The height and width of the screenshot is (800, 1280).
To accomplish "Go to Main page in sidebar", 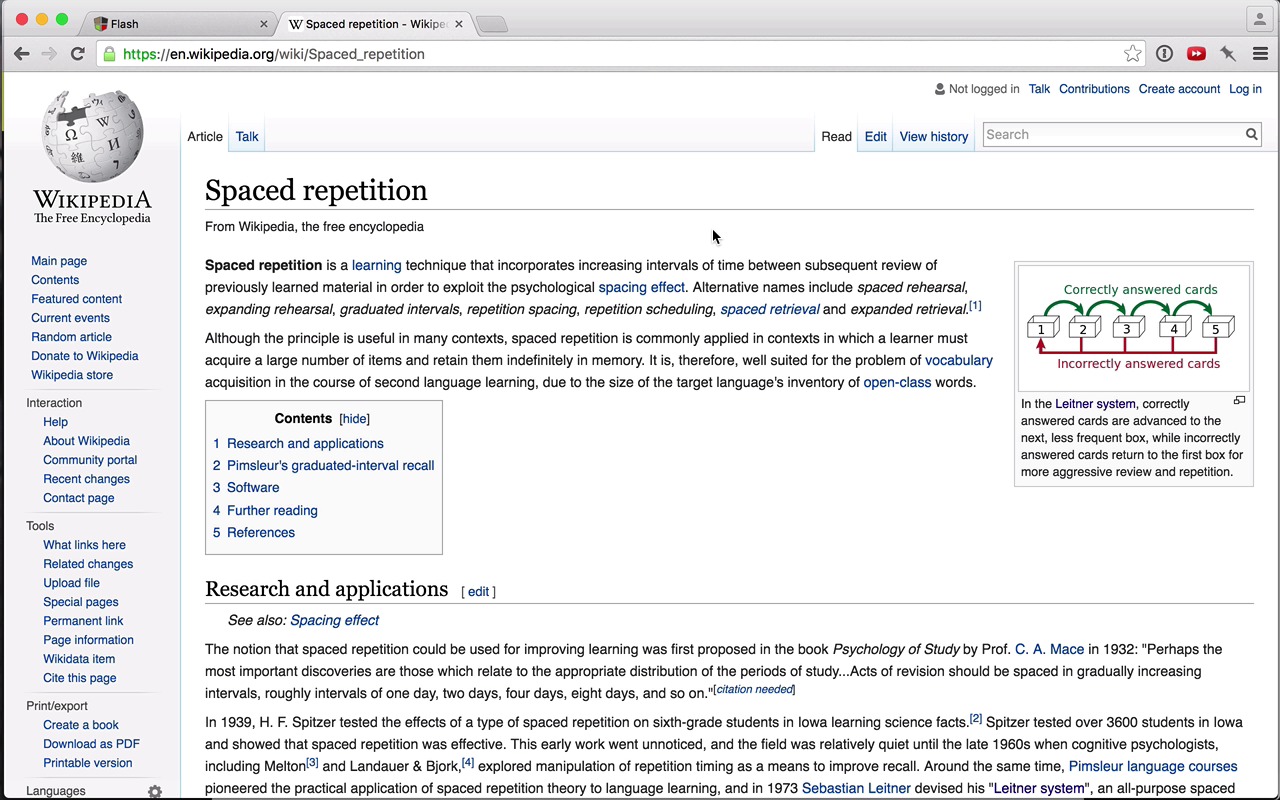I will [59, 261].
